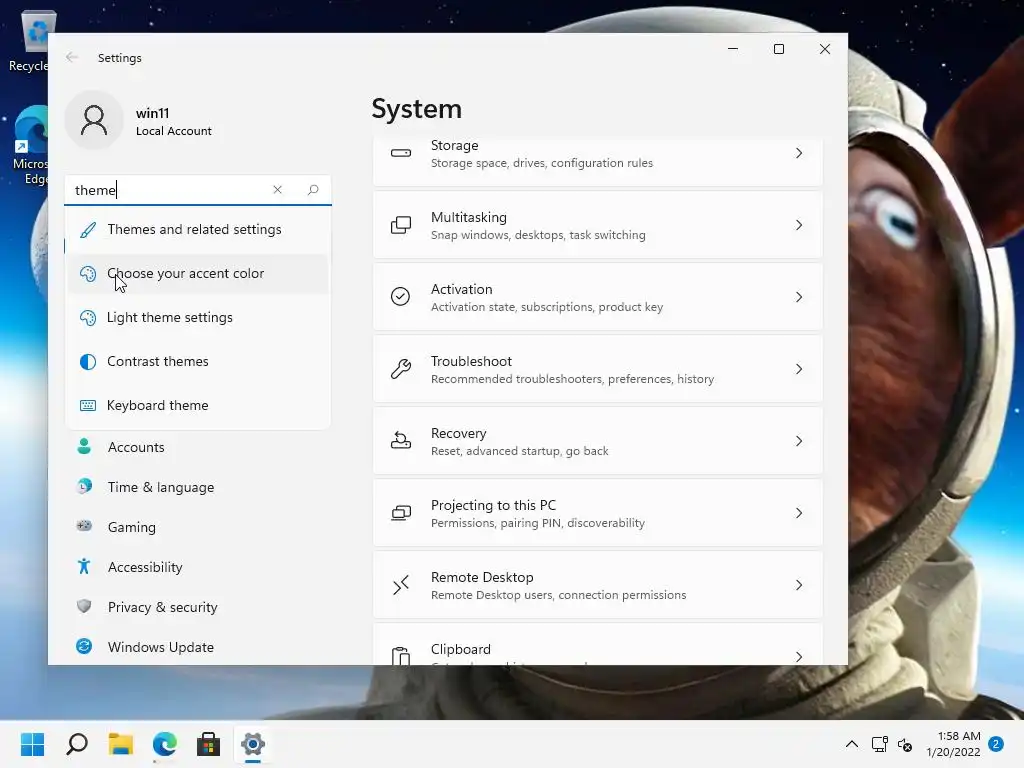Click the Storage drive icon
Image resolution: width=1024 pixels, height=768 pixels.
coord(400,153)
